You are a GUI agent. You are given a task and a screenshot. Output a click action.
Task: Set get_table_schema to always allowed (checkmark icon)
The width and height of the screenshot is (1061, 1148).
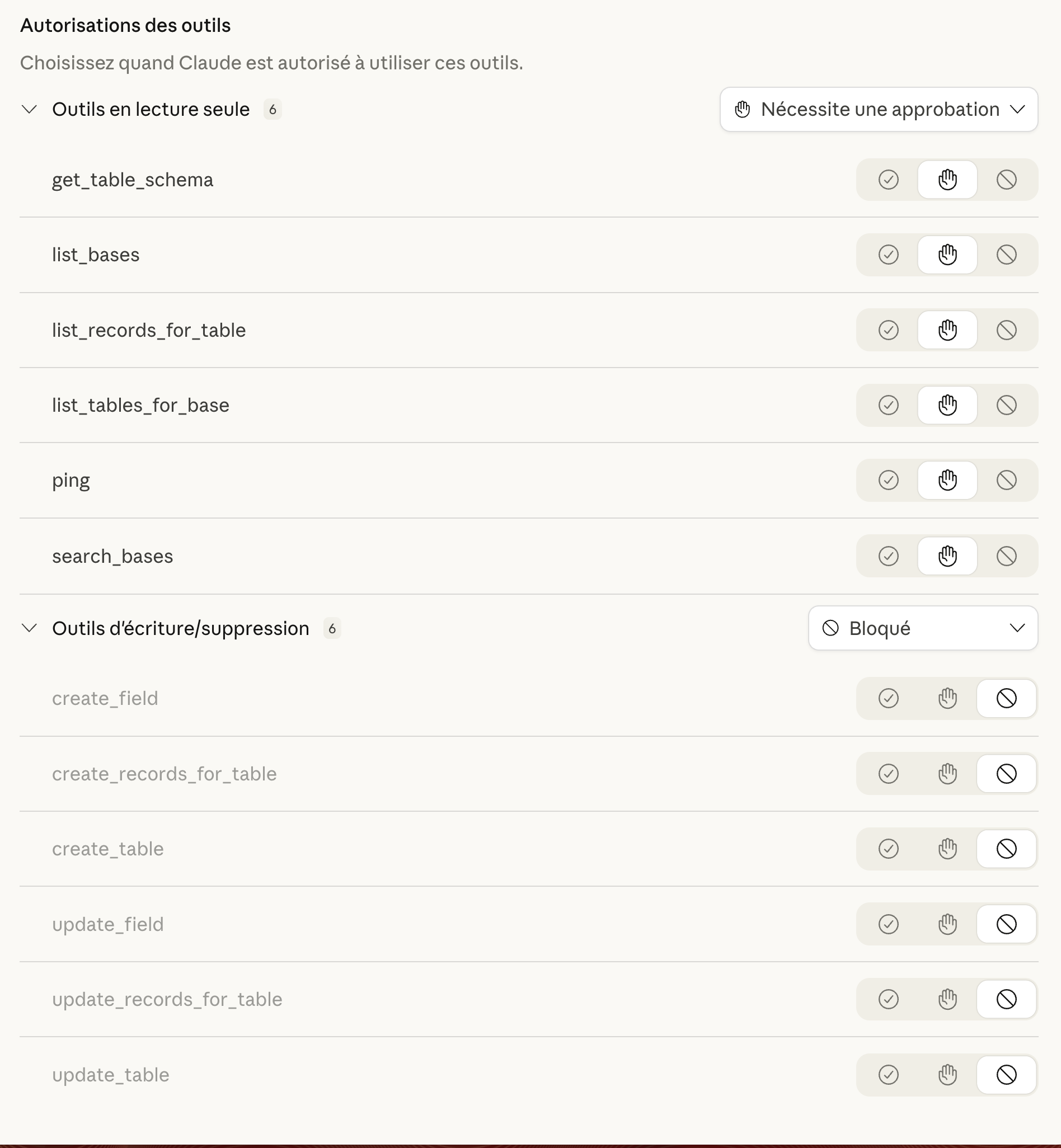[x=888, y=180]
